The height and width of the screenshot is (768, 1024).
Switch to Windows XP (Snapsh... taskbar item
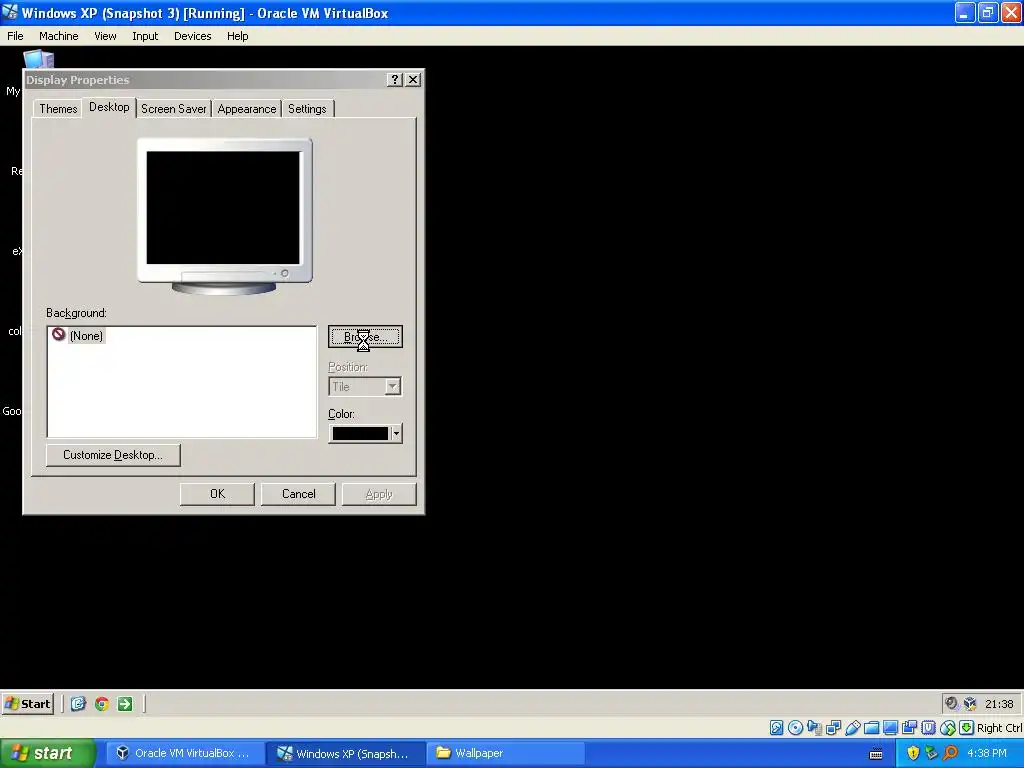346,754
